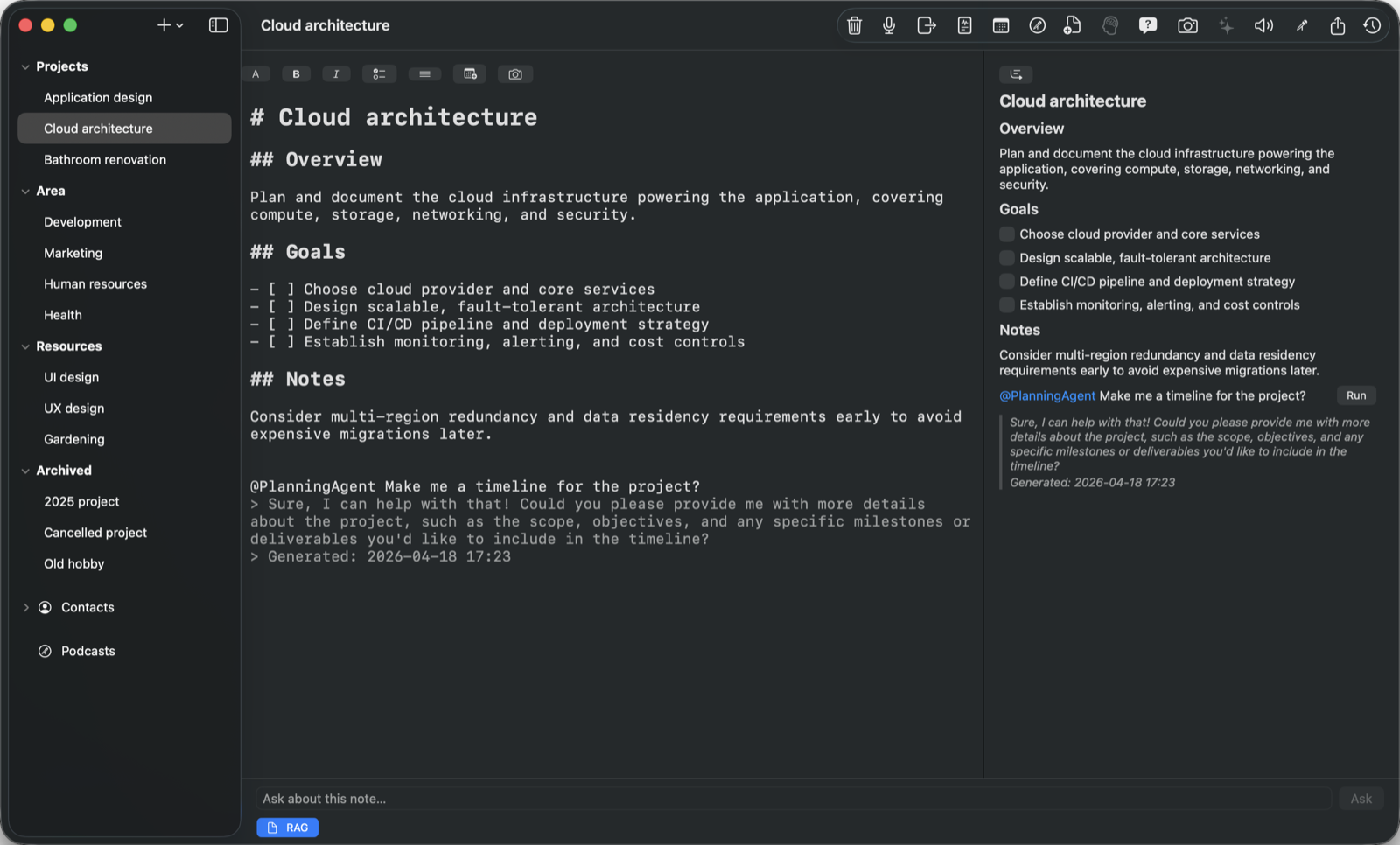Click the preview panel outline icon

click(1016, 74)
